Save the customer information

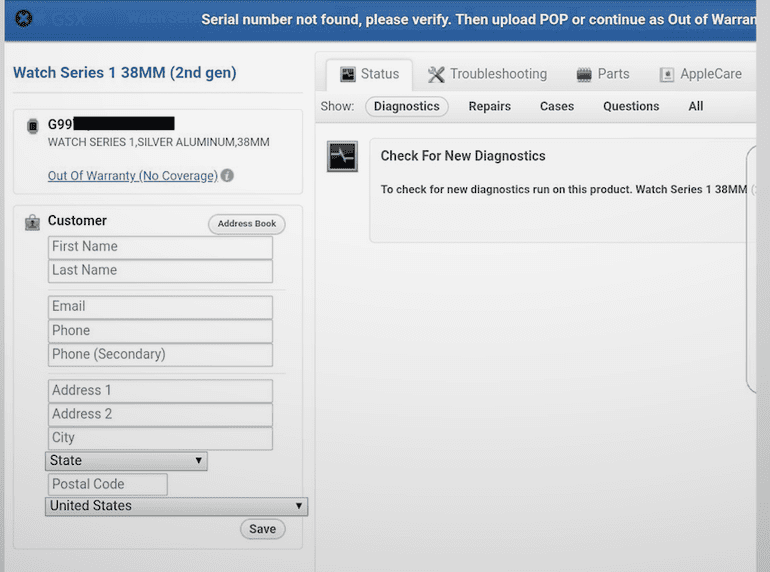(262, 529)
